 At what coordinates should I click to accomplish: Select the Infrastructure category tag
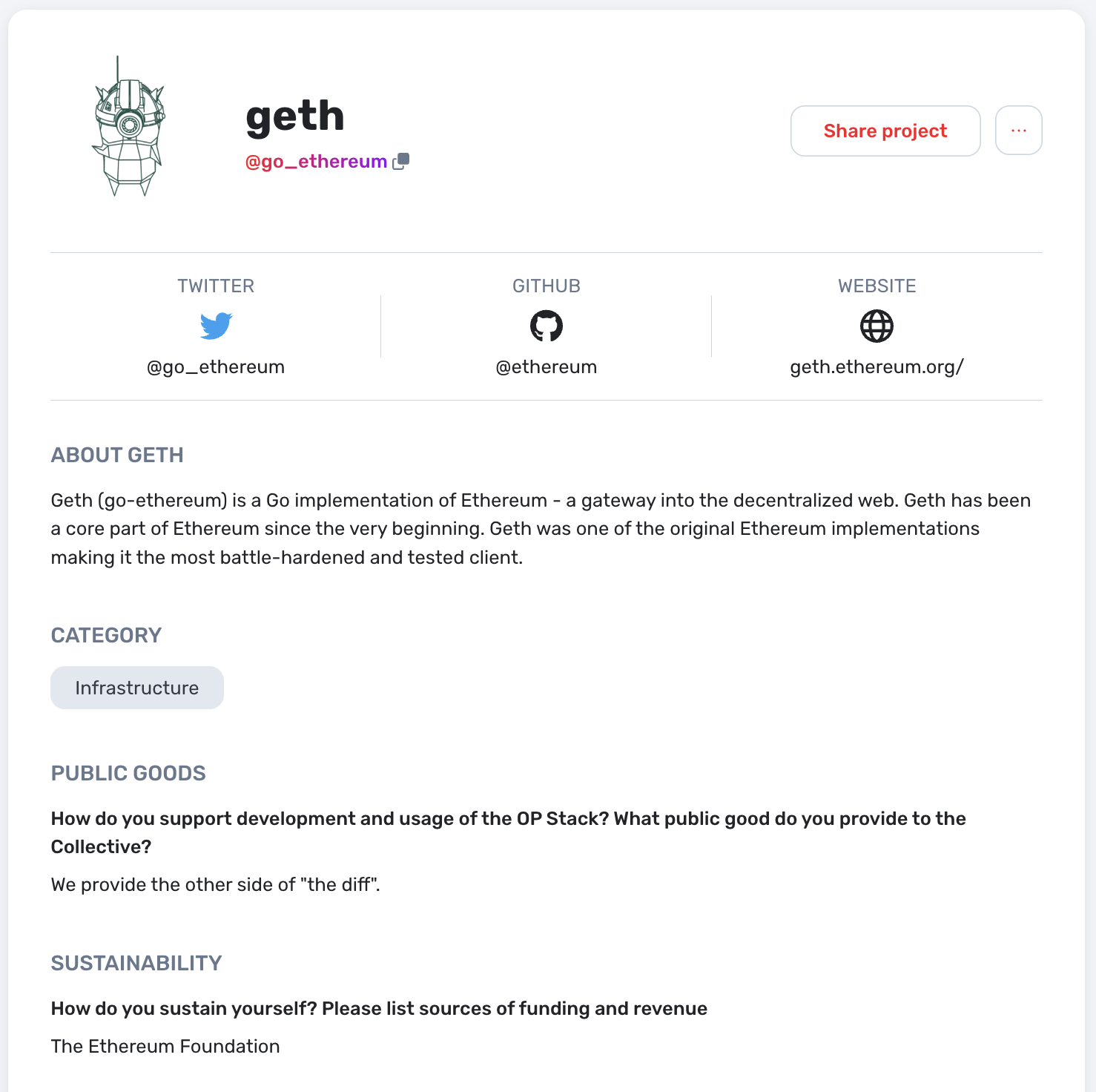coord(137,688)
